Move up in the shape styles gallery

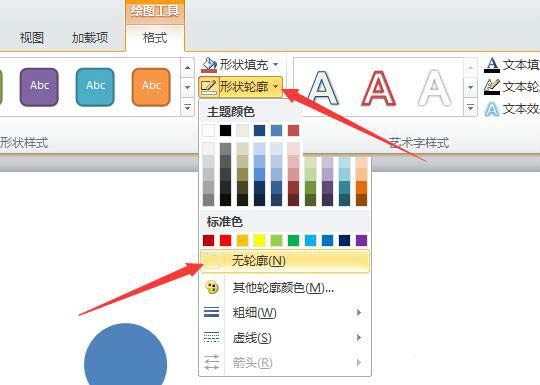pos(187,67)
